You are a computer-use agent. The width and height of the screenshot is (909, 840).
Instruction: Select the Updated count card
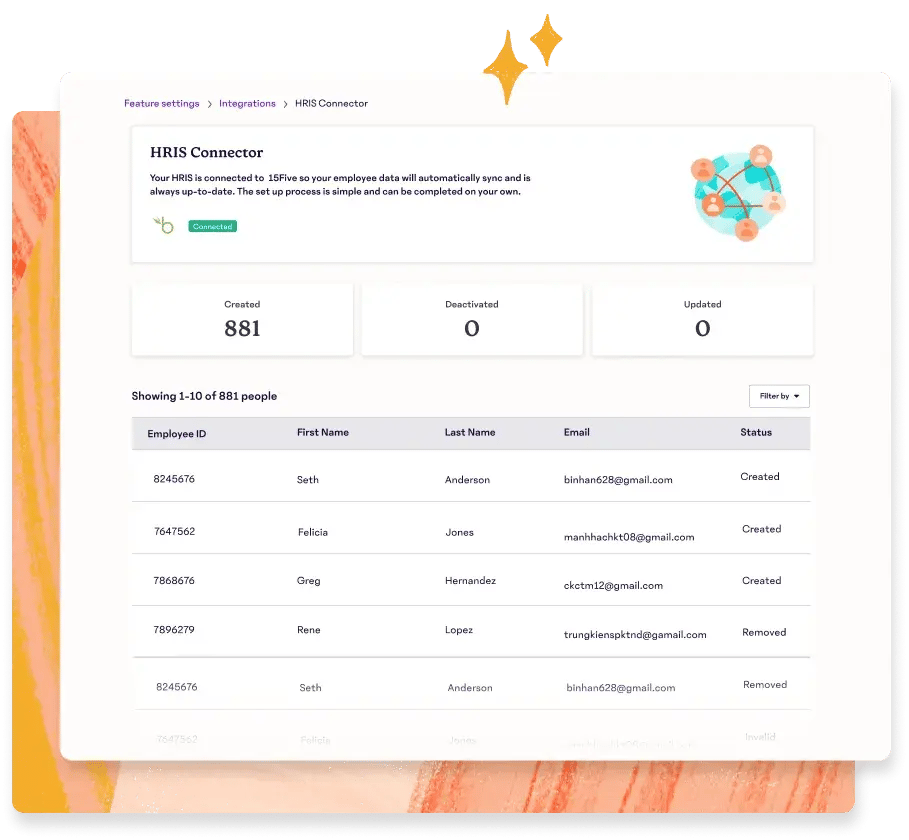pos(702,319)
